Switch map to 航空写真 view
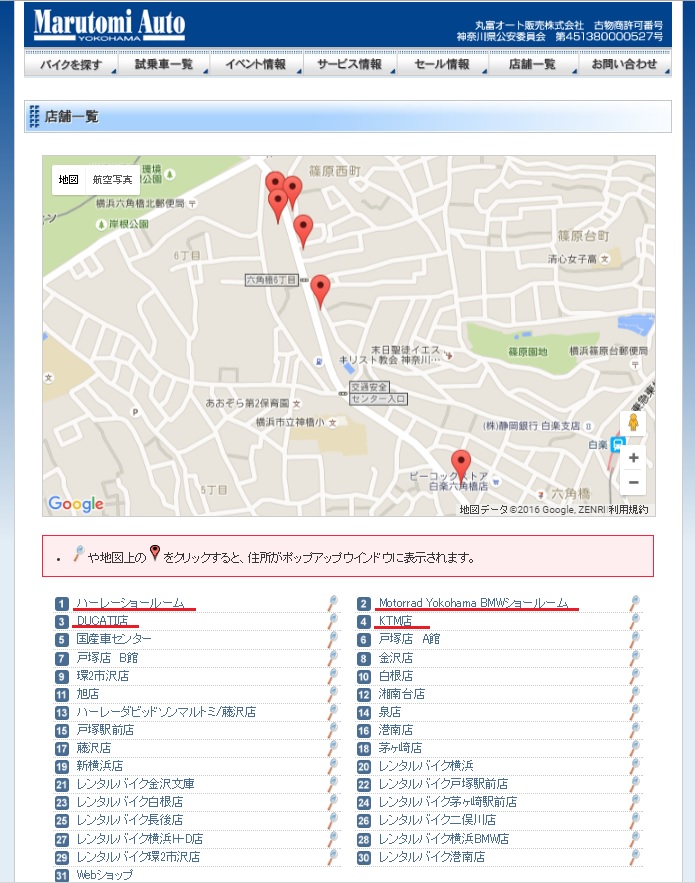Image resolution: width=695 pixels, height=883 pixels. click(x=112, y=180)
